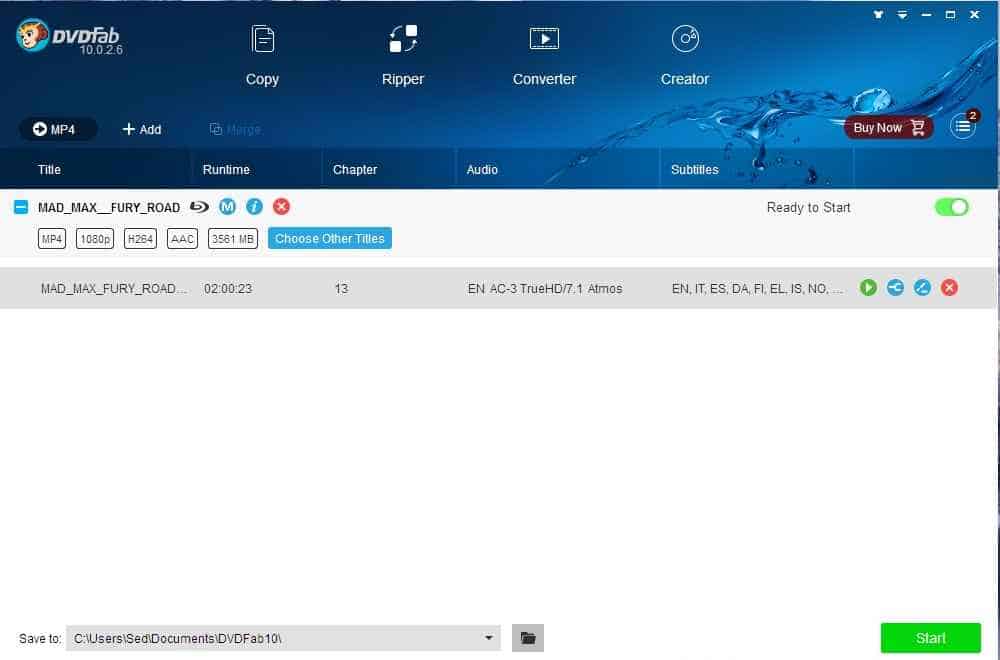Collapse the MAD_MAX__FURY_ROAD source entry
Screen dimensions: 1000x660
coord(20,207)
